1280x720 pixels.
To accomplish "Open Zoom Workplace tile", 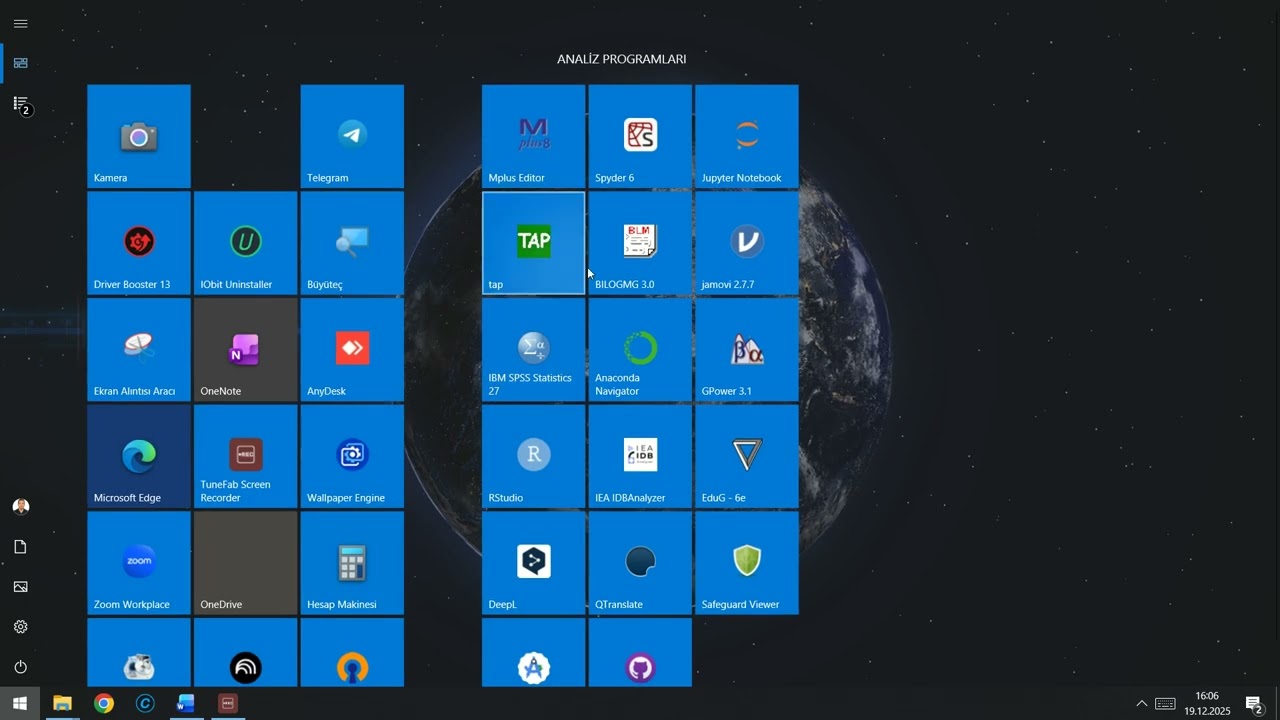I will (x=139, y=563).
